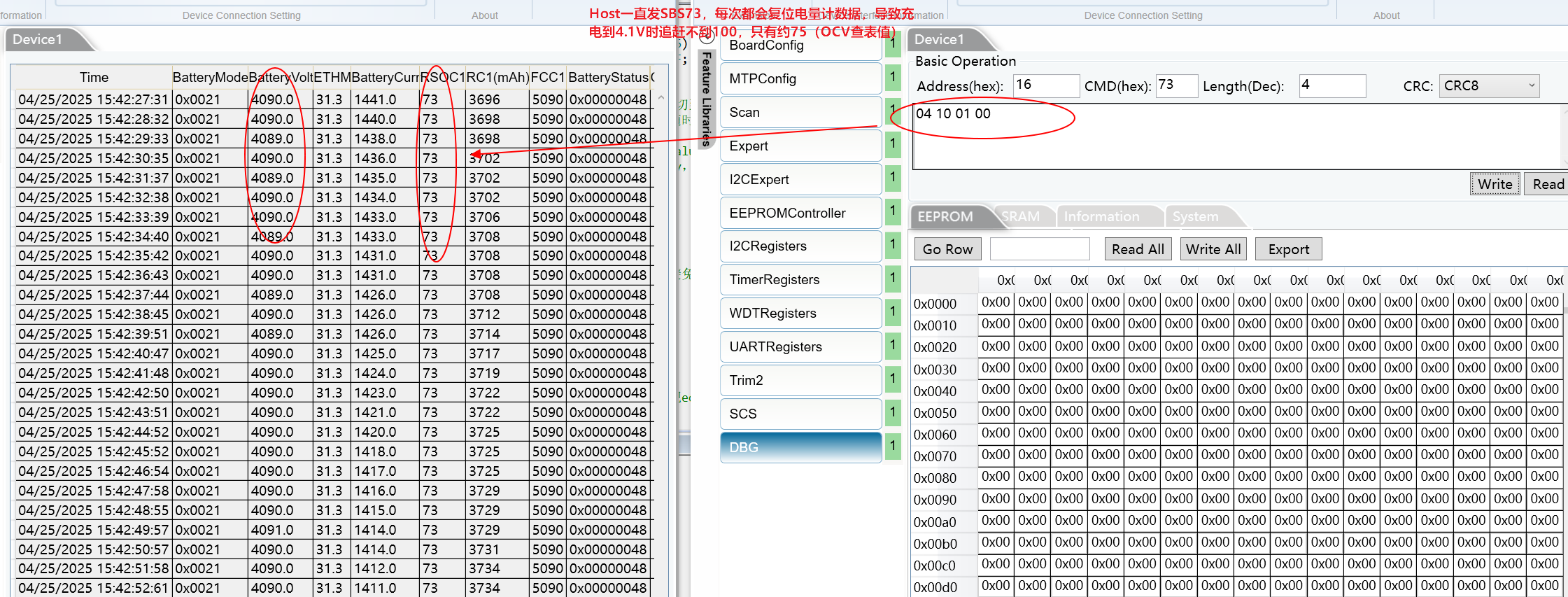This screenshot has height=597, width=1568.
Task: Click the Export button
Action: (1288, 249)
